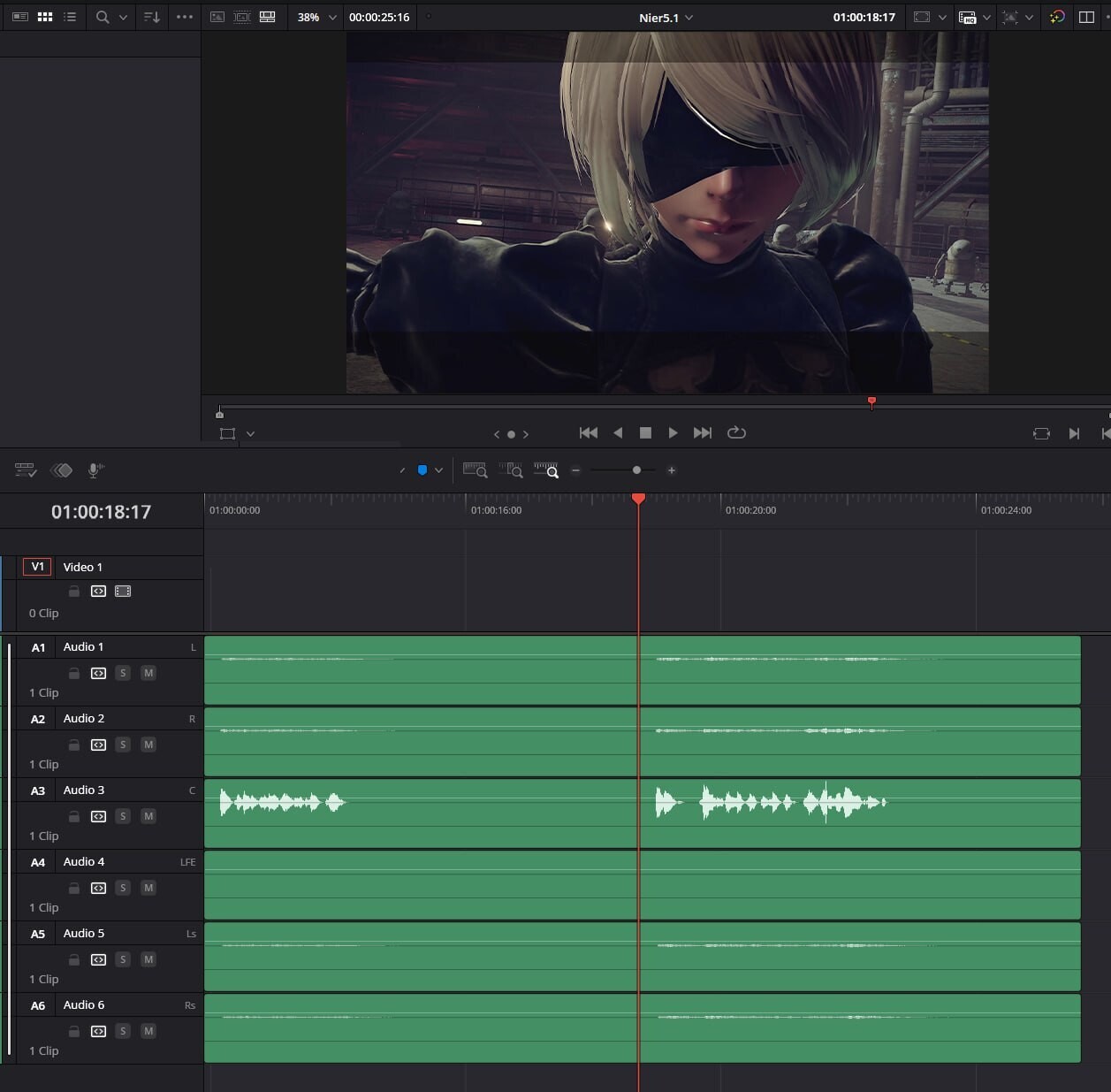Expand marker color dropdown arrow
This screenshot has height=1092, width=1111.
(438, 470)
